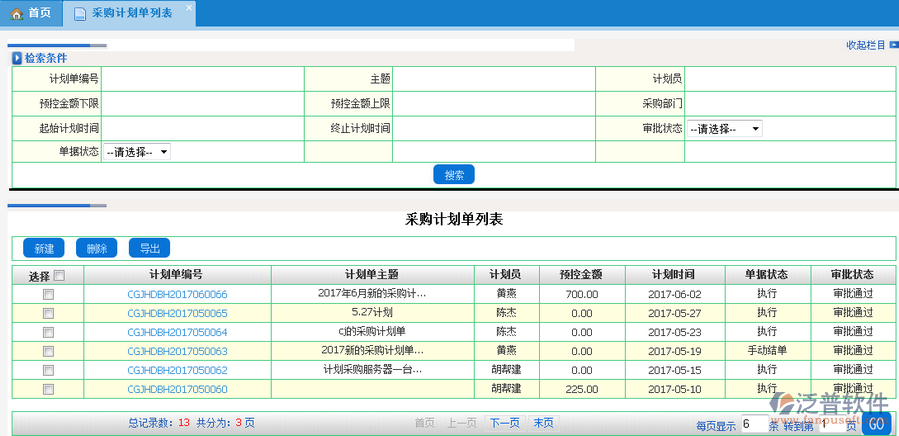
Task: Click the 新建 button
Action: [x=44, y=248]
